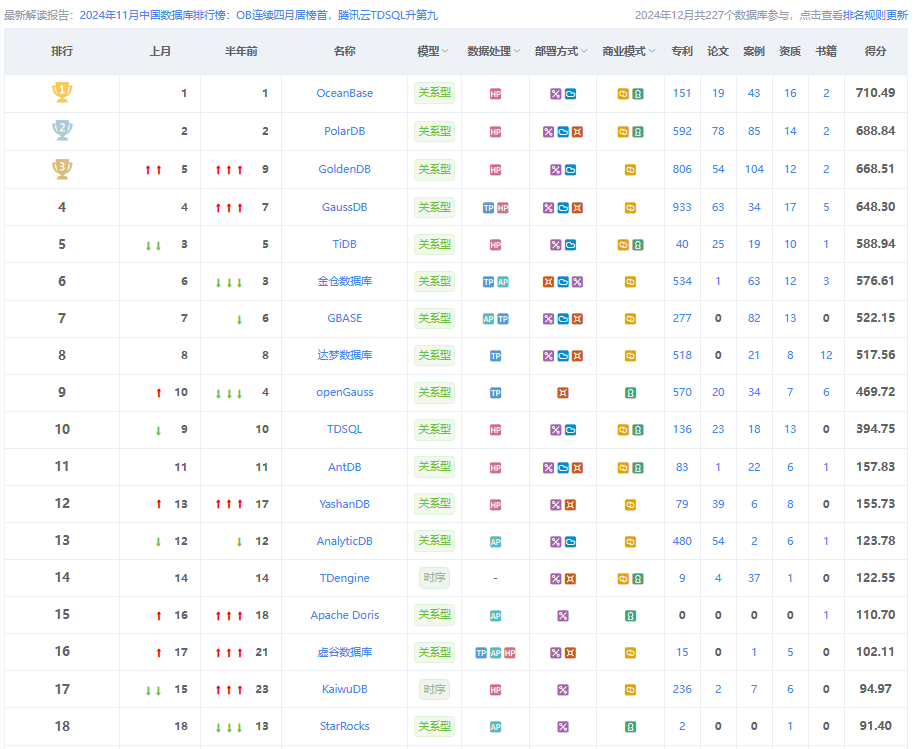Click the commercial mode icon in KaiwuDB row

630,690
